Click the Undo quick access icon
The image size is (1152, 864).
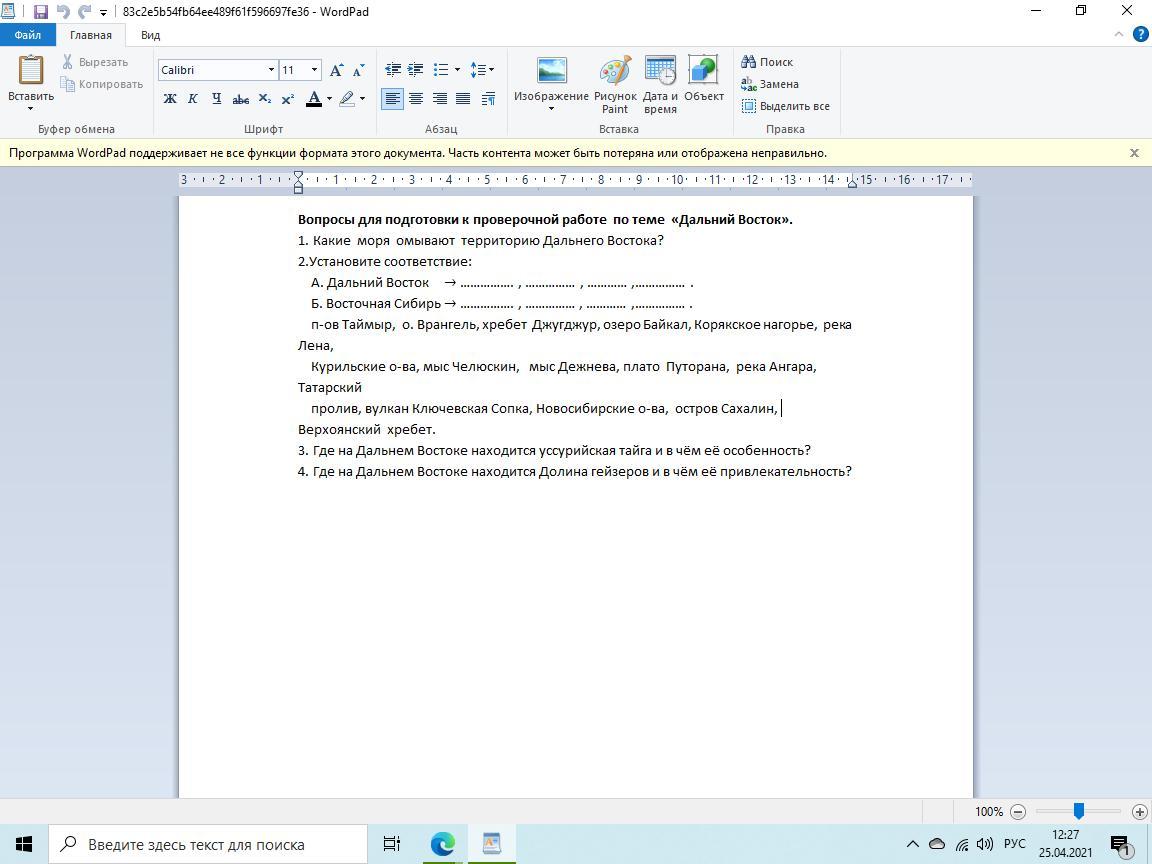[x=63, y=12]
